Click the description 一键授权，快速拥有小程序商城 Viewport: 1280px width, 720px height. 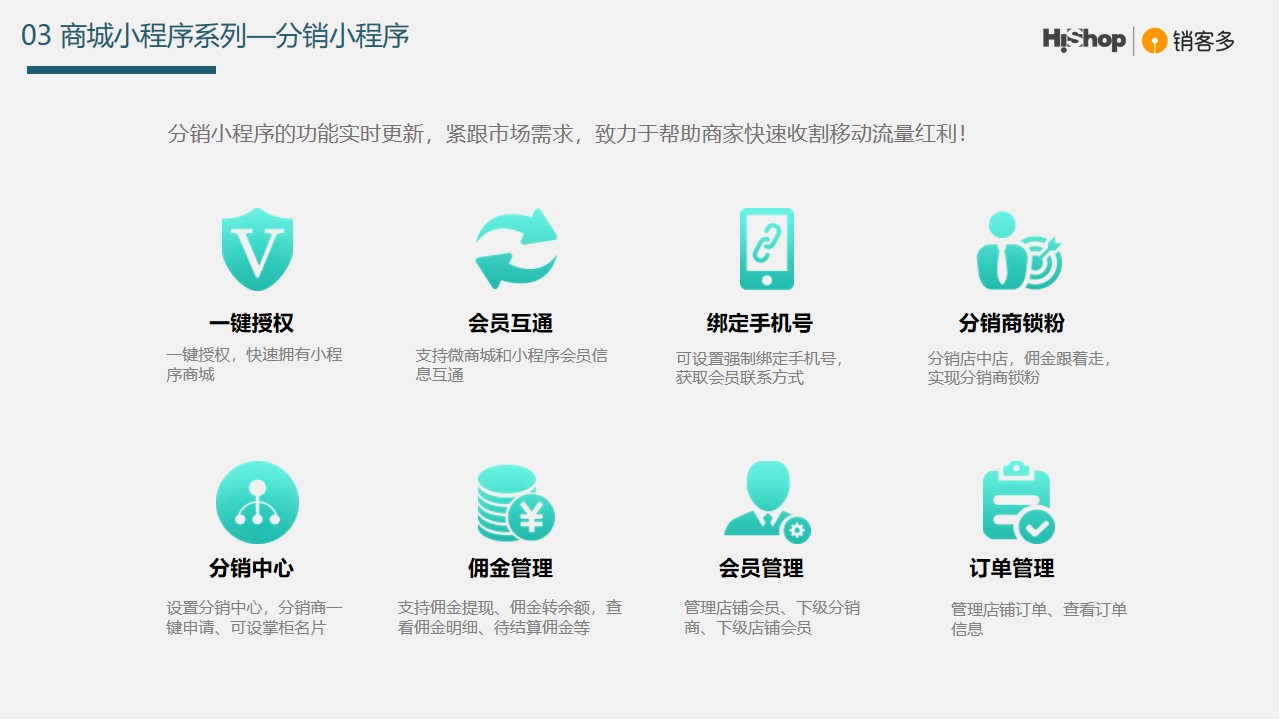coord(254,365)
